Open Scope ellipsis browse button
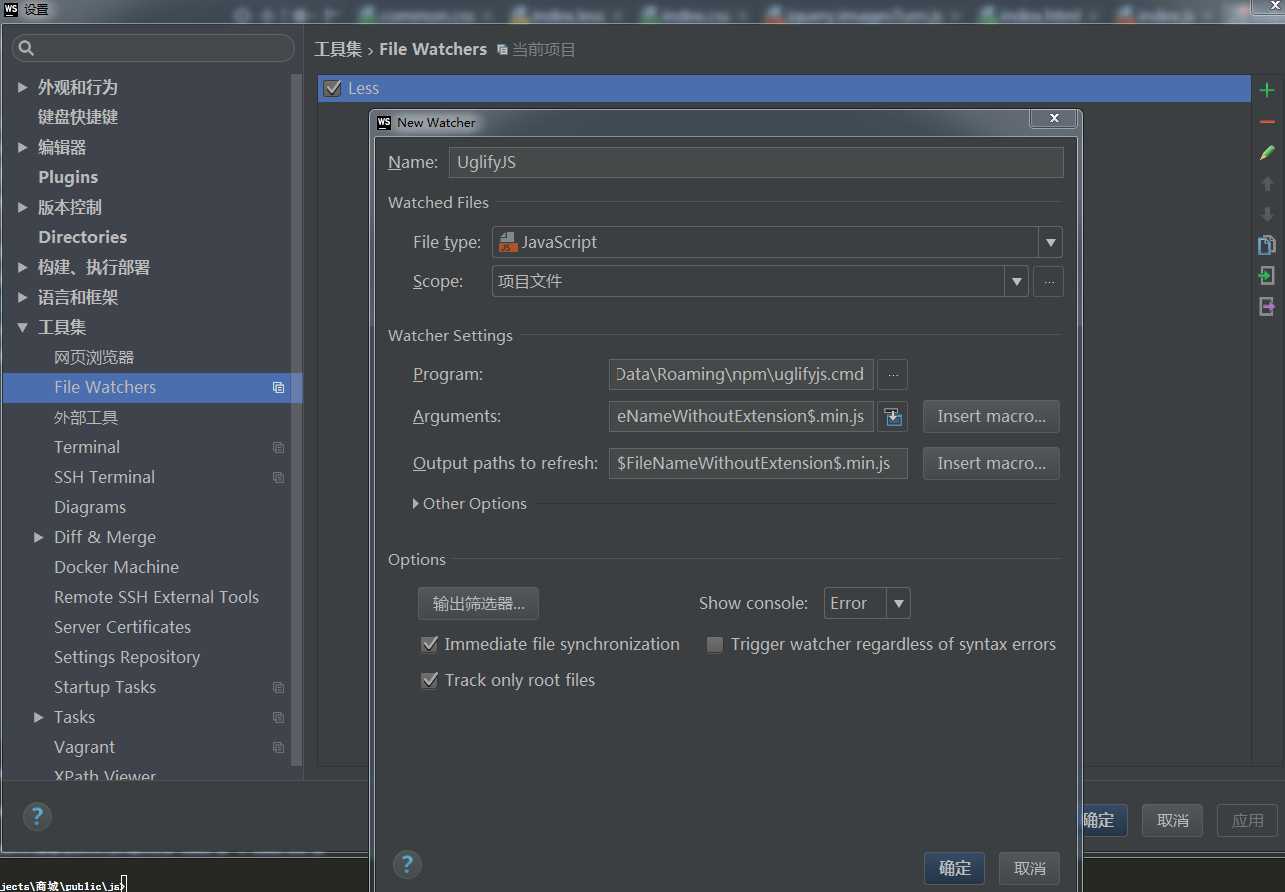 1048,282
